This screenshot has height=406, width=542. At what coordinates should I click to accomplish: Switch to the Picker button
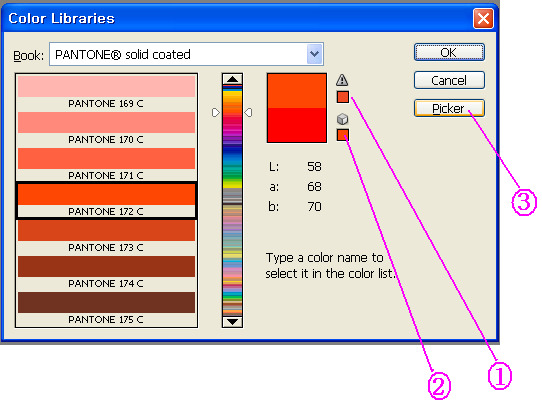click(x=449, y=108)
